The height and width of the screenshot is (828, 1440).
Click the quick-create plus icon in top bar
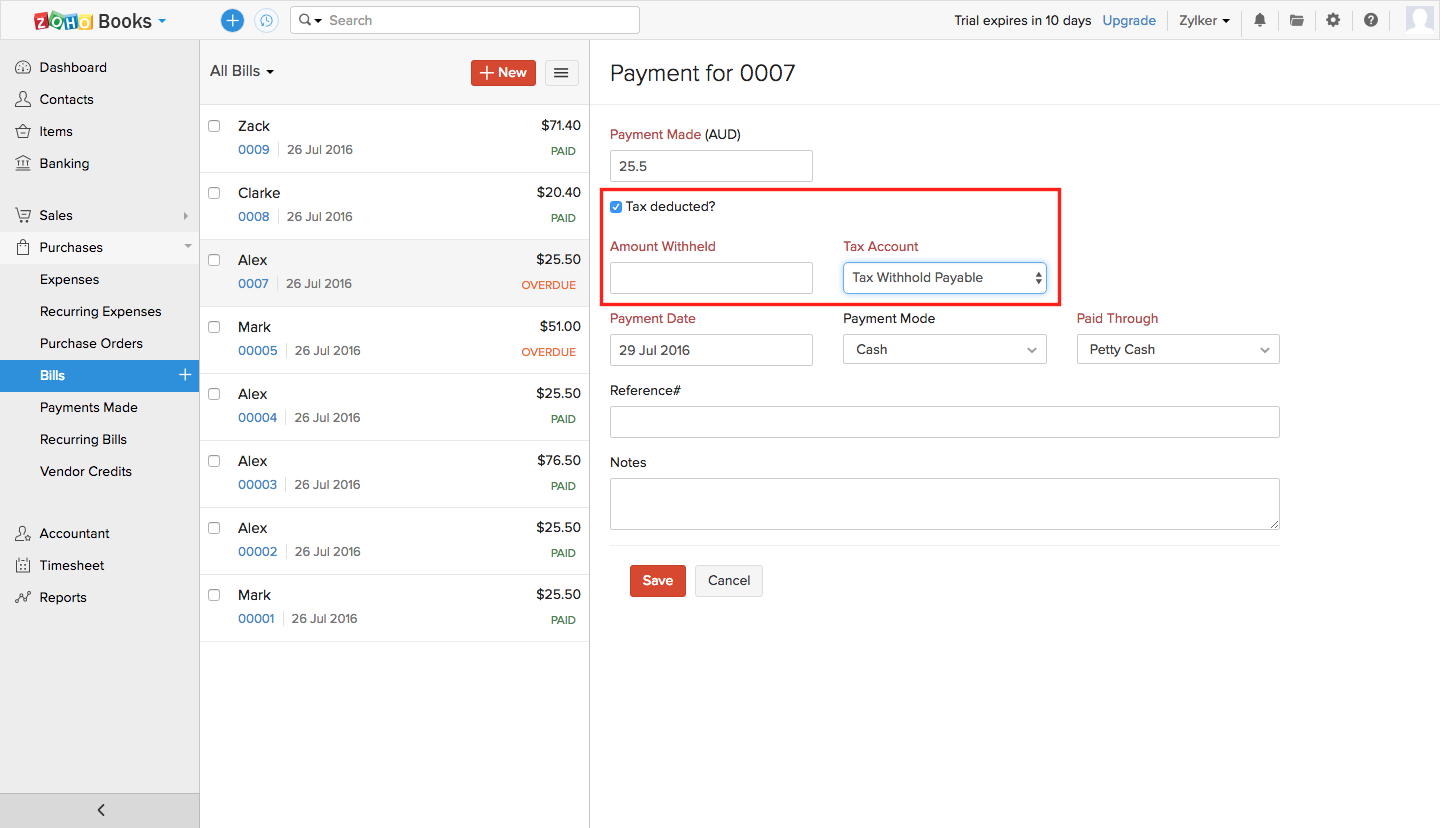(x=232, y=20)
